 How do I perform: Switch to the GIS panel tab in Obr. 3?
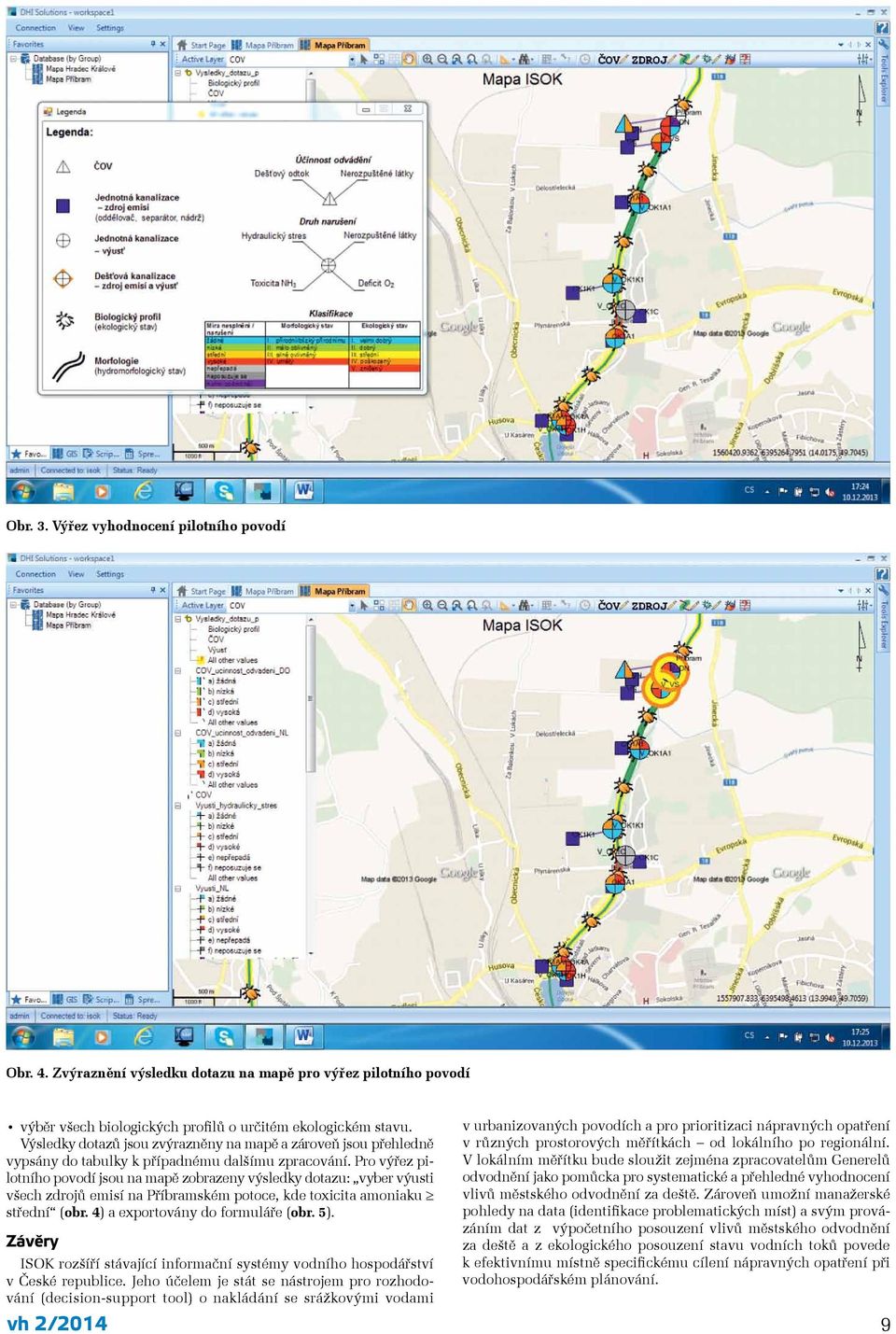click(x=65, y=454)
